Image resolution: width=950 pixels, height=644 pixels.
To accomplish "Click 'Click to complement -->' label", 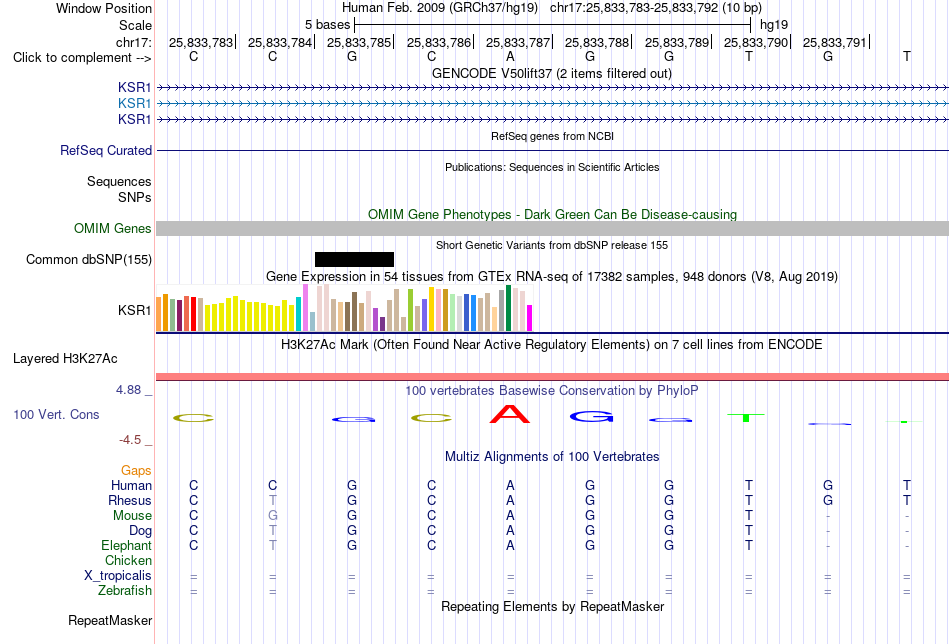I will [x=82, y=58].
